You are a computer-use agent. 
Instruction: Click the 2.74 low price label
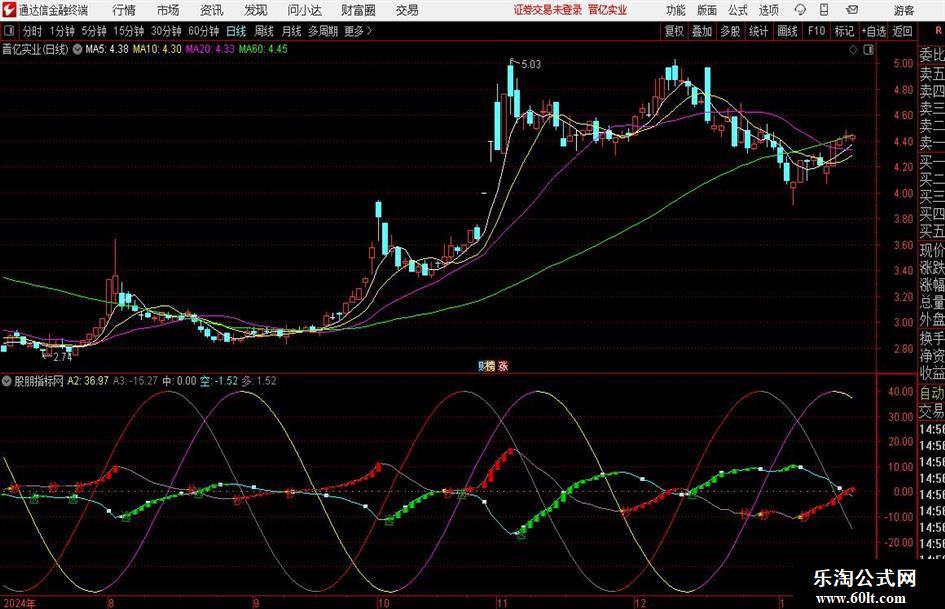[62, 357]
